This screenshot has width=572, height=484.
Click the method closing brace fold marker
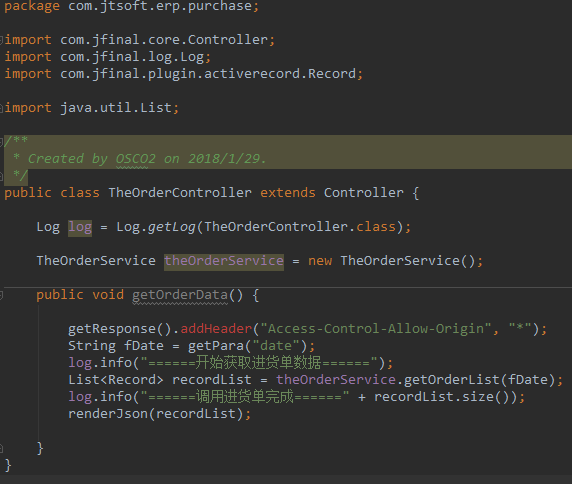[x=1, y=448]
